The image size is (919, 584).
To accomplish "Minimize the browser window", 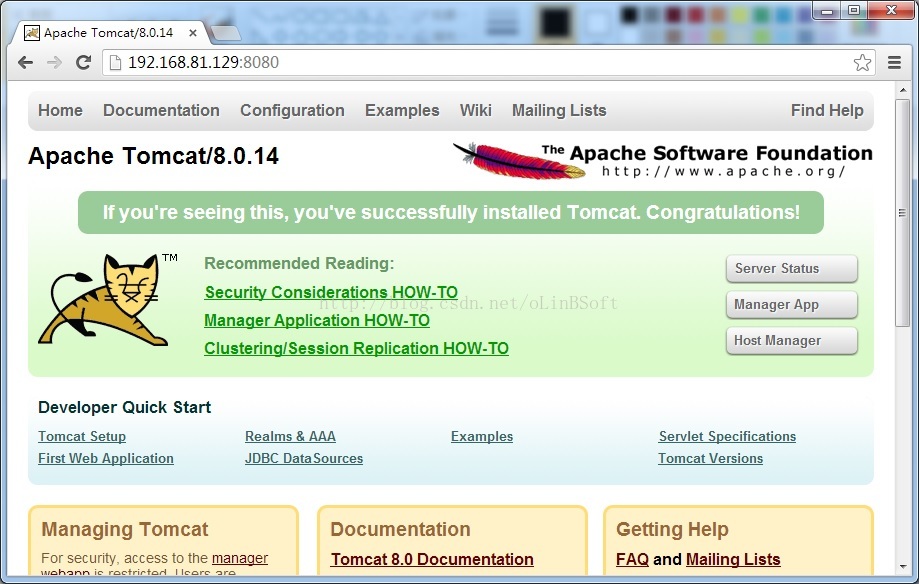I will [x=827, y=10].
